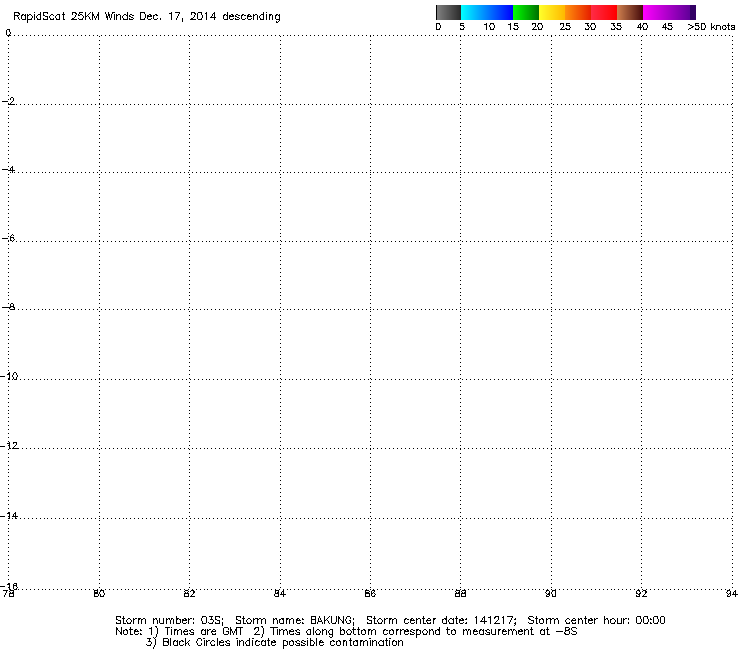
Task: Click the colorbar tick label '35'
Action: tap(616, 27)
